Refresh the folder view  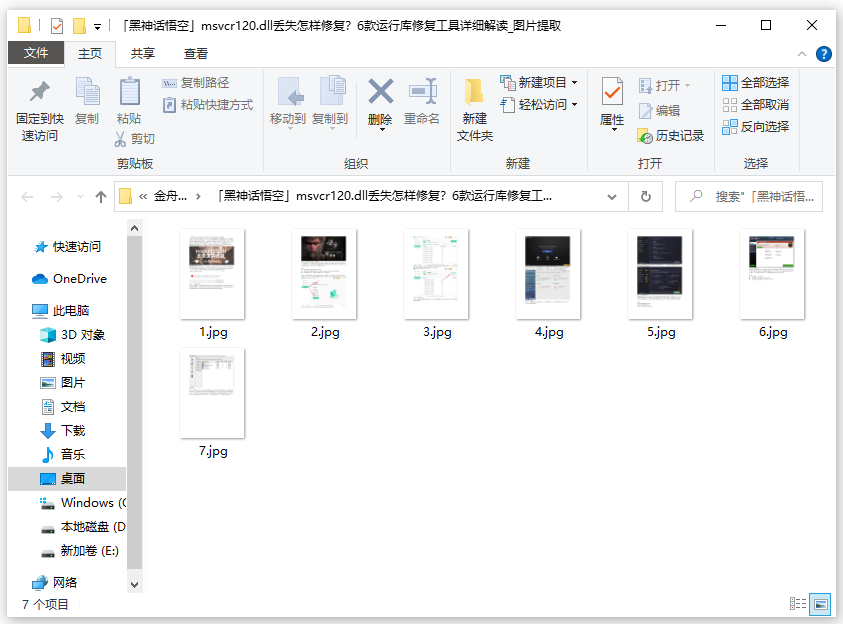tap(646, 197)
